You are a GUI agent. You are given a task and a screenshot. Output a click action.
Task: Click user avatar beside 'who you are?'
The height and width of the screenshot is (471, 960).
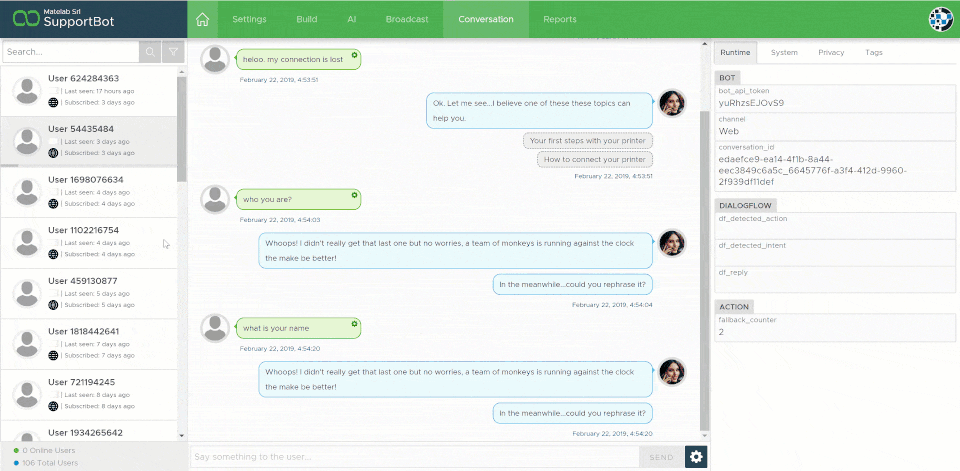(216, 199)
